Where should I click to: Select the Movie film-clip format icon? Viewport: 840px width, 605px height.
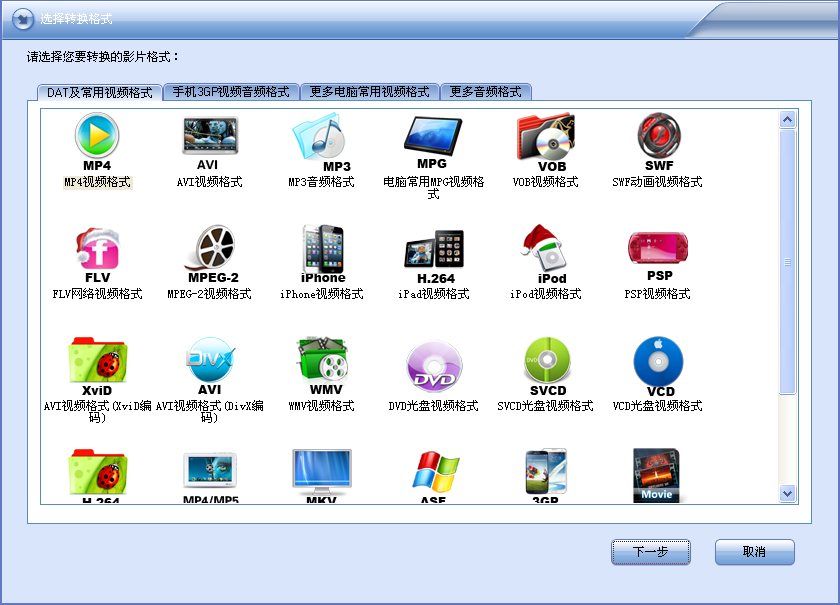point(656,475)
